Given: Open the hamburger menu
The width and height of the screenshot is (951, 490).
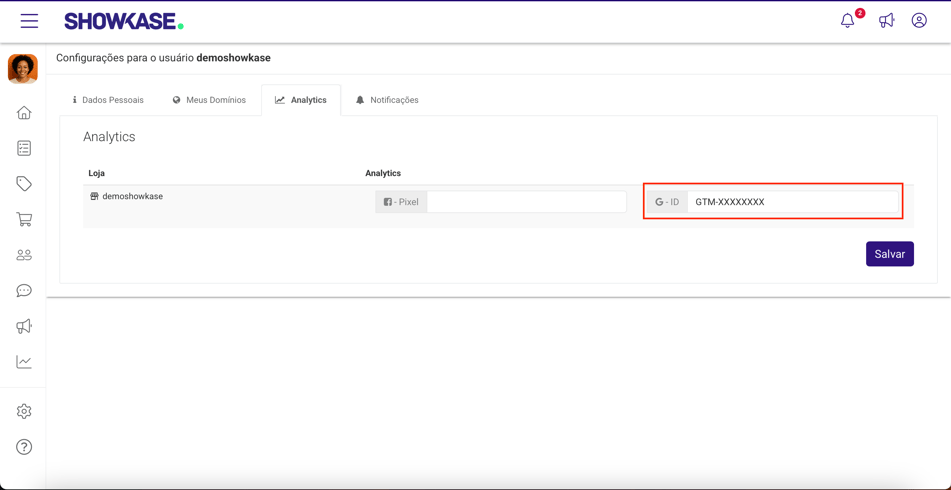Looking at the screenshot, I should coord(29,21).
